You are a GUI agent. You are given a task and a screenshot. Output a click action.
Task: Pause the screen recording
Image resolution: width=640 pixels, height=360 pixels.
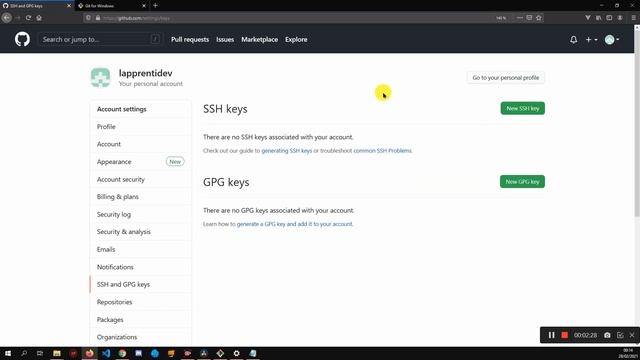(x=551, y=335)
